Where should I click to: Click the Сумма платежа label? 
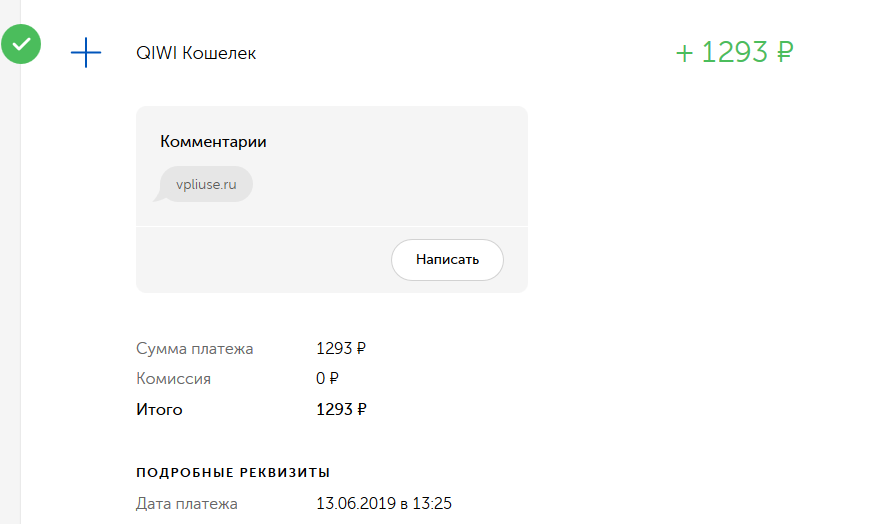pos(194,349)
